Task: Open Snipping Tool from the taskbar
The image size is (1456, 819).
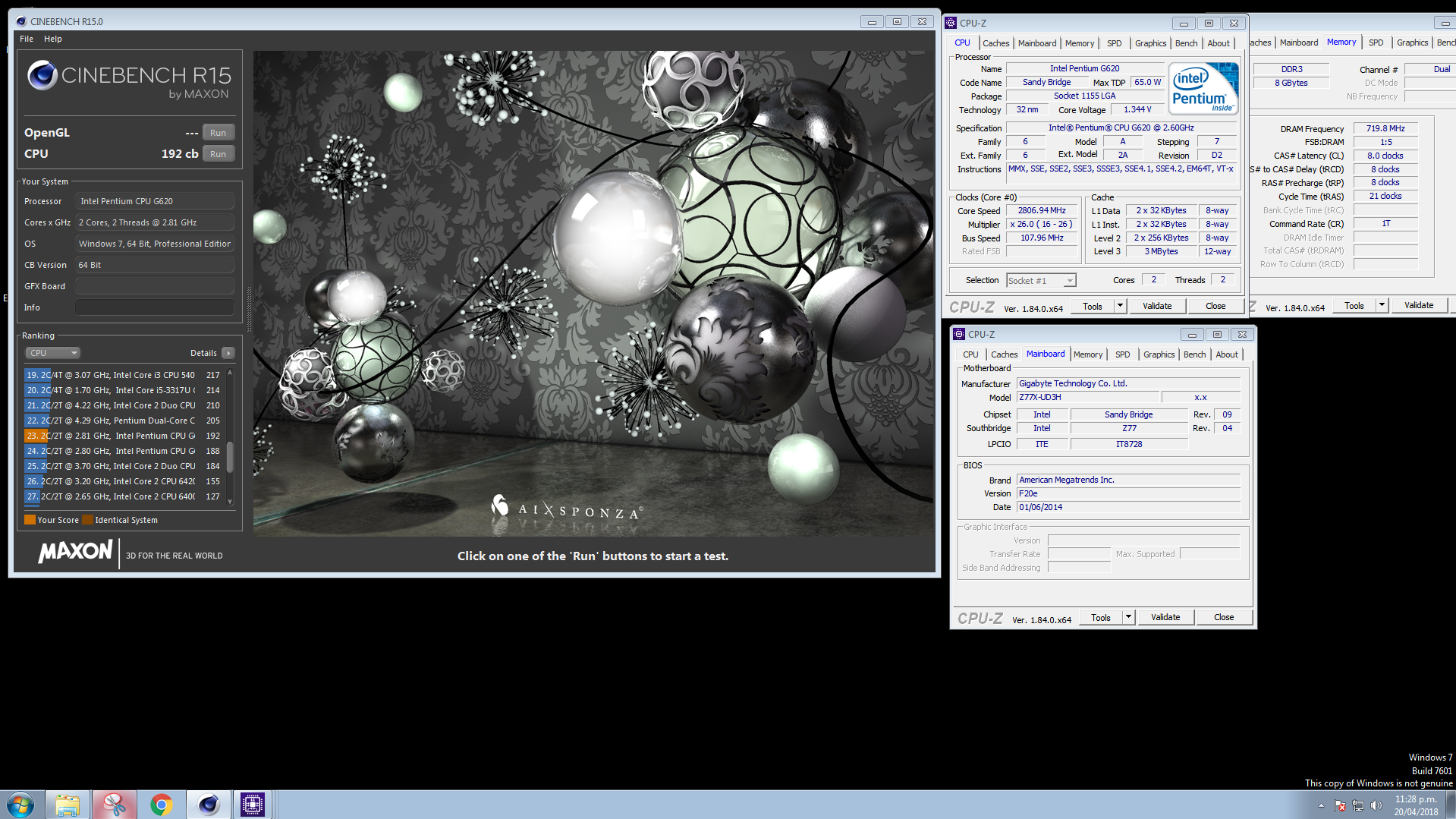Action: 115,805
